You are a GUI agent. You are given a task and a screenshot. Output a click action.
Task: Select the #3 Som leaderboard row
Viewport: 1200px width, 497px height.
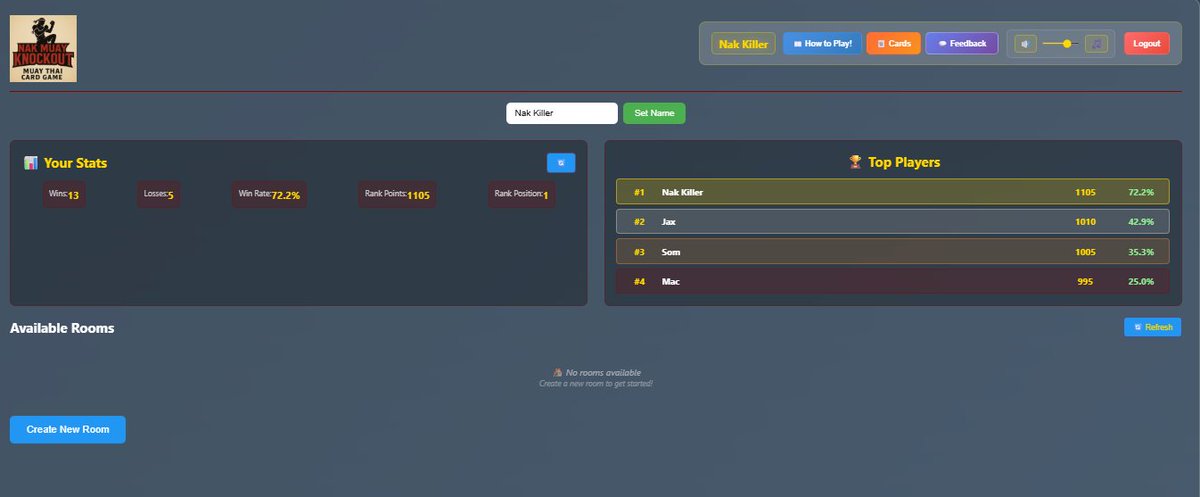(893, 252)
